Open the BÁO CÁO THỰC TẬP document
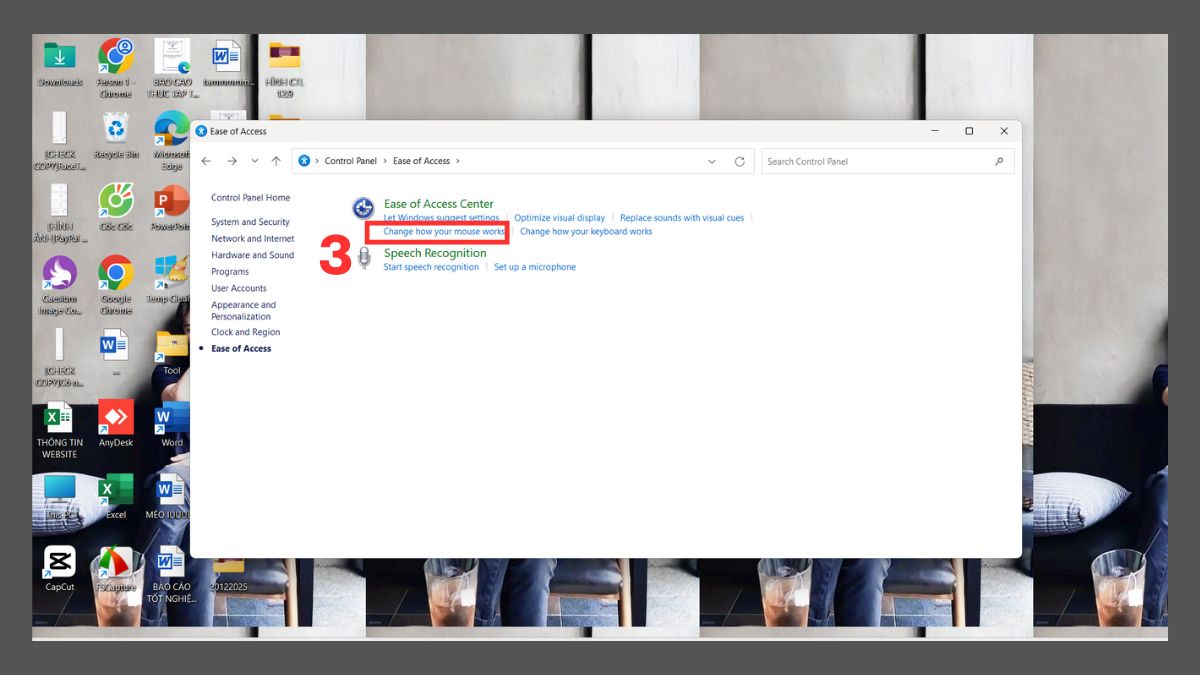The image size is (1200, 675). 172,56
